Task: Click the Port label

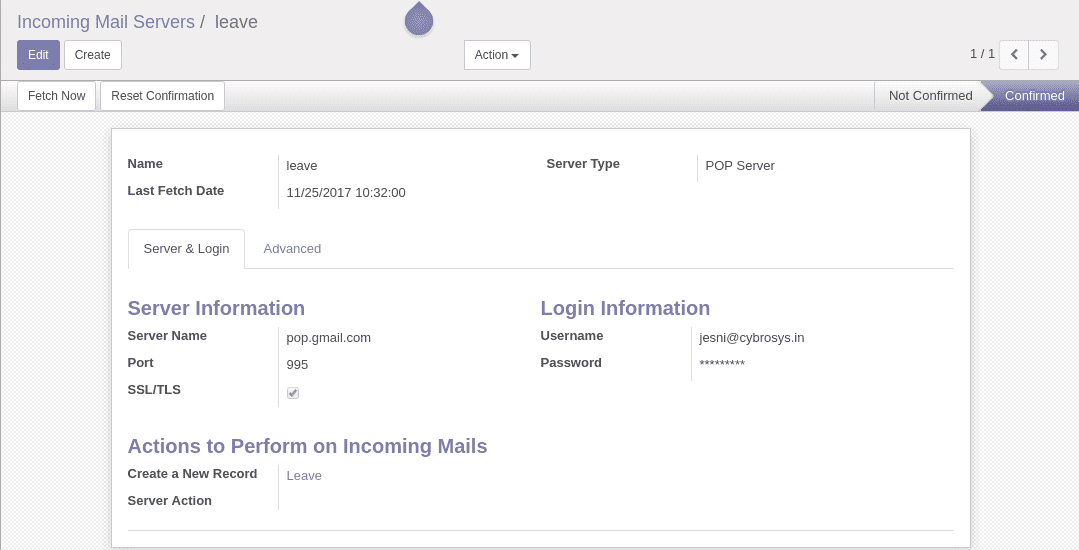Action: coord(140,363)
